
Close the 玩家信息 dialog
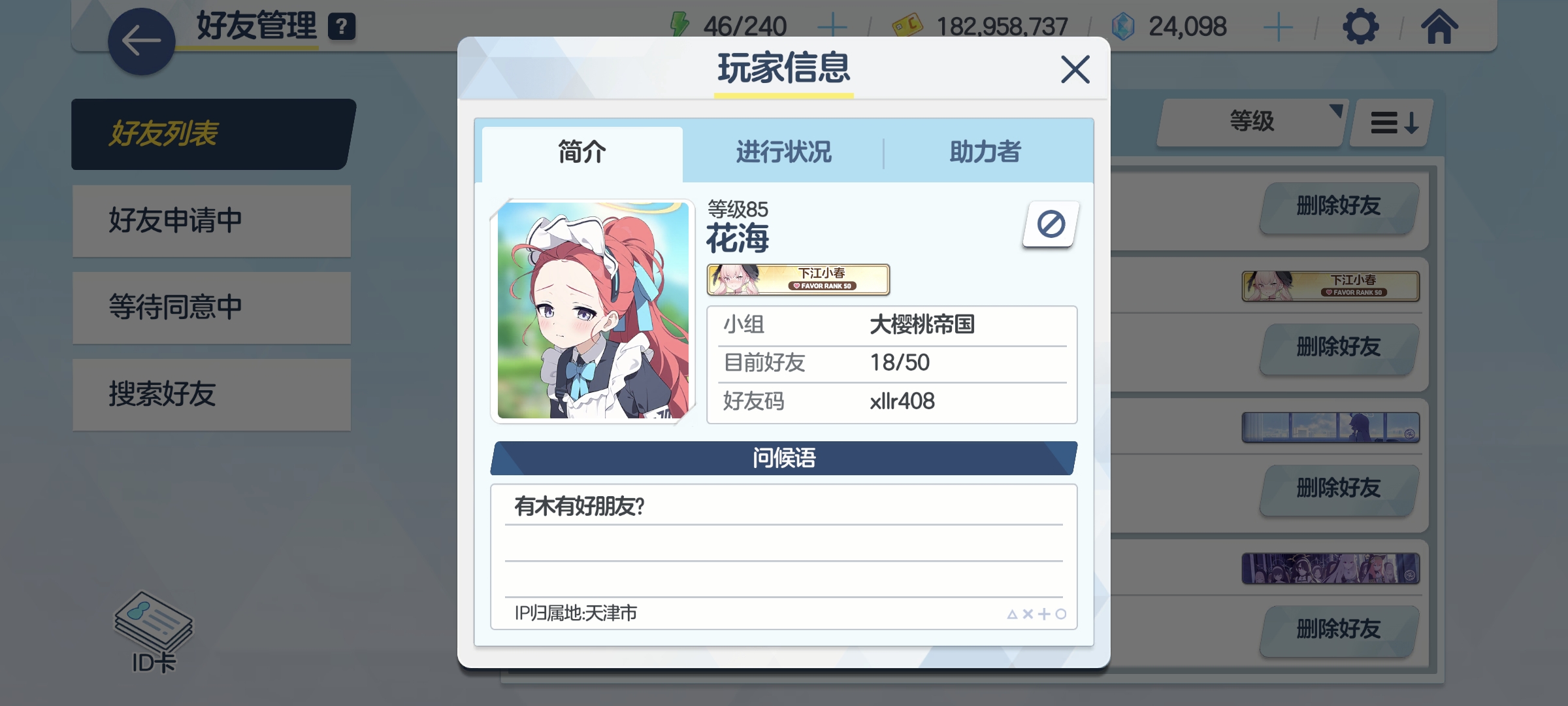(x=1075, y=69)
